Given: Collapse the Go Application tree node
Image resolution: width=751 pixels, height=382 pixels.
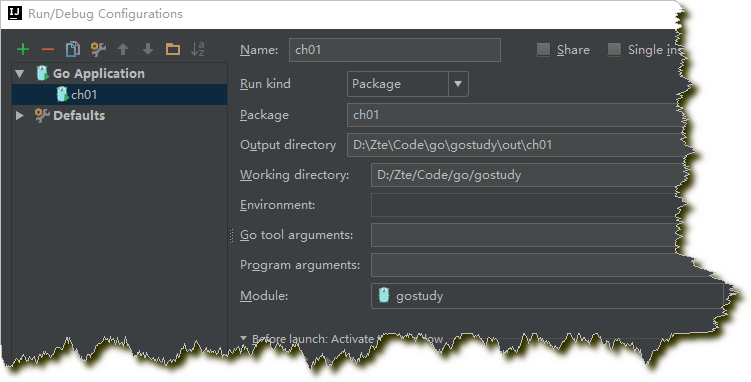Looking at the screenshot, I should point(20,74).
